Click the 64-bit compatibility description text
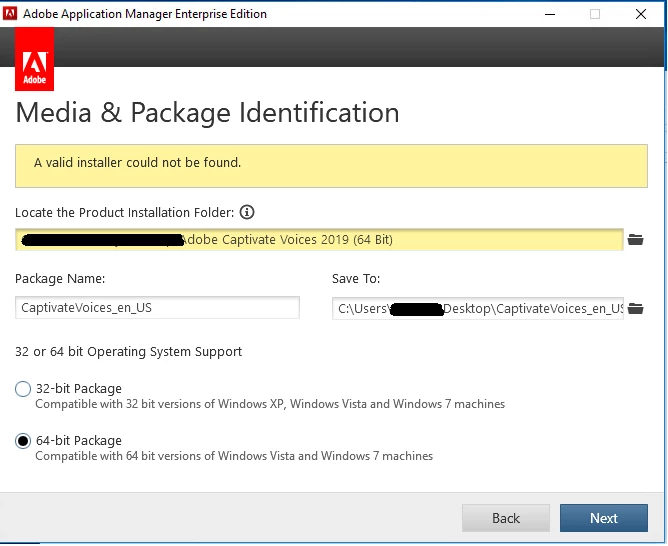The height and width of the screenshot is (546, 668). pyautogui.click(x=234, y=456)
